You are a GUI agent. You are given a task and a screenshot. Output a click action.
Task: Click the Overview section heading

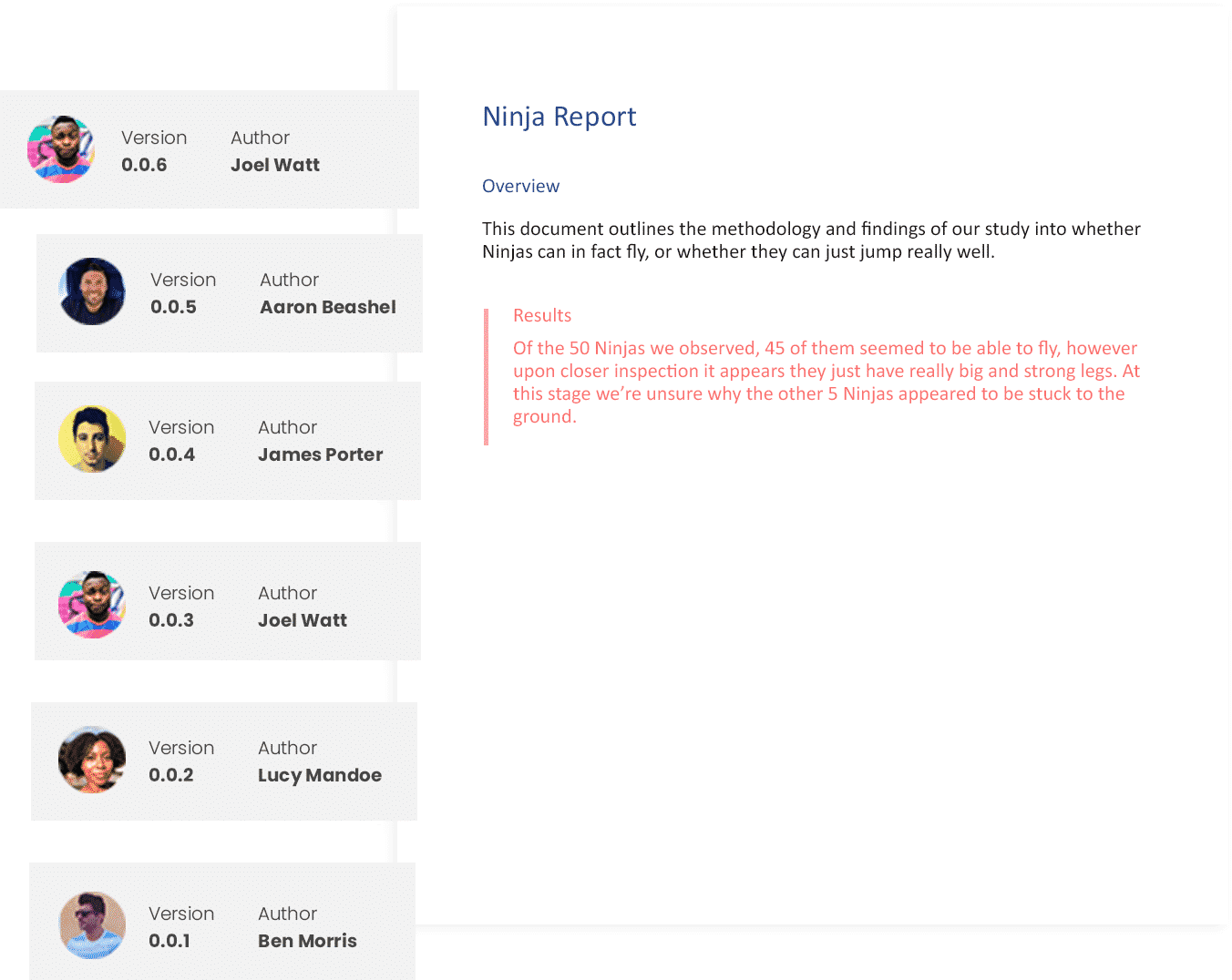(520, 186)
